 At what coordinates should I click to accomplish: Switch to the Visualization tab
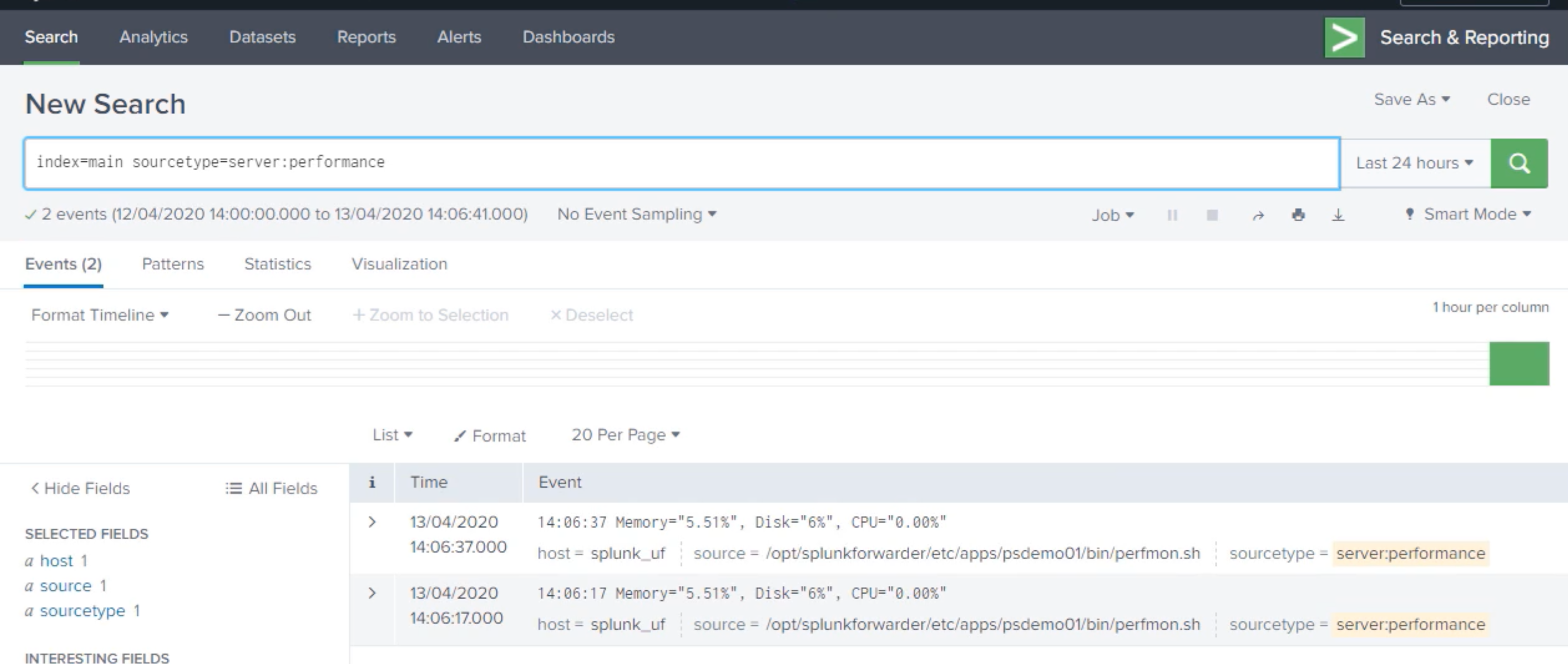pyautogui.click(x=399, y=264)
